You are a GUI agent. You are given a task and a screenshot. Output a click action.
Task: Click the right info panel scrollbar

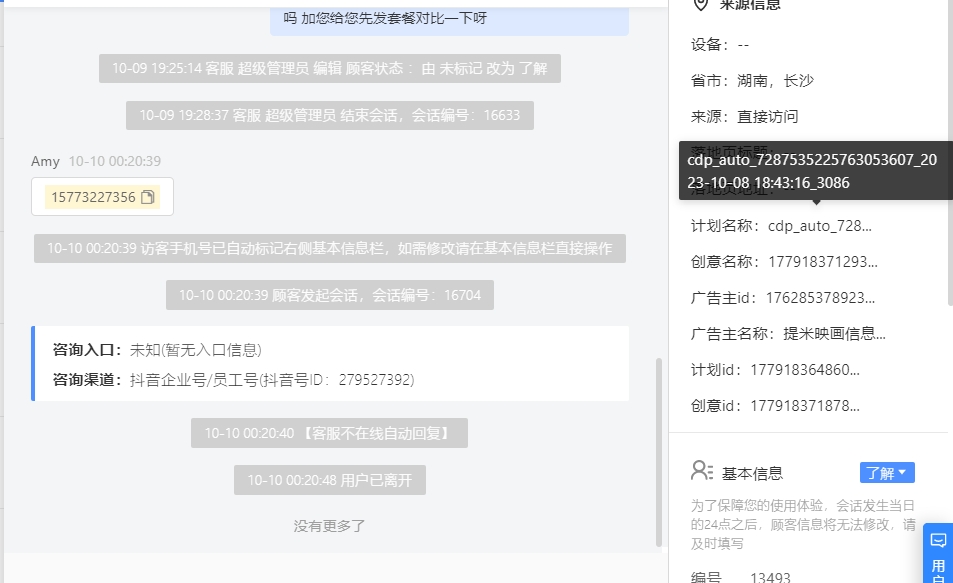tap(950, 152)
